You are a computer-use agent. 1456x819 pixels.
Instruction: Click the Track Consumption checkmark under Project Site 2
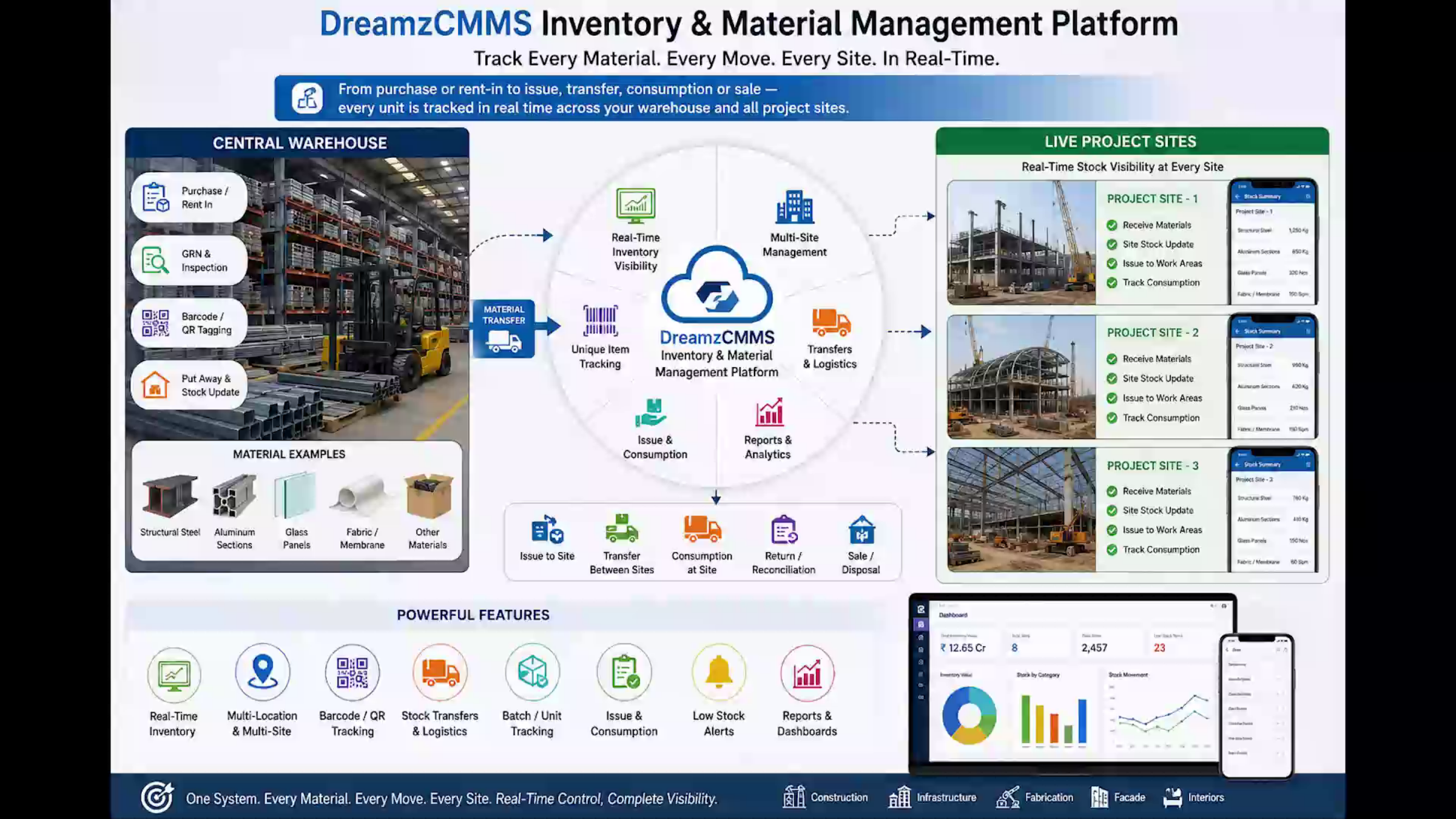[x=1112, y=418]
